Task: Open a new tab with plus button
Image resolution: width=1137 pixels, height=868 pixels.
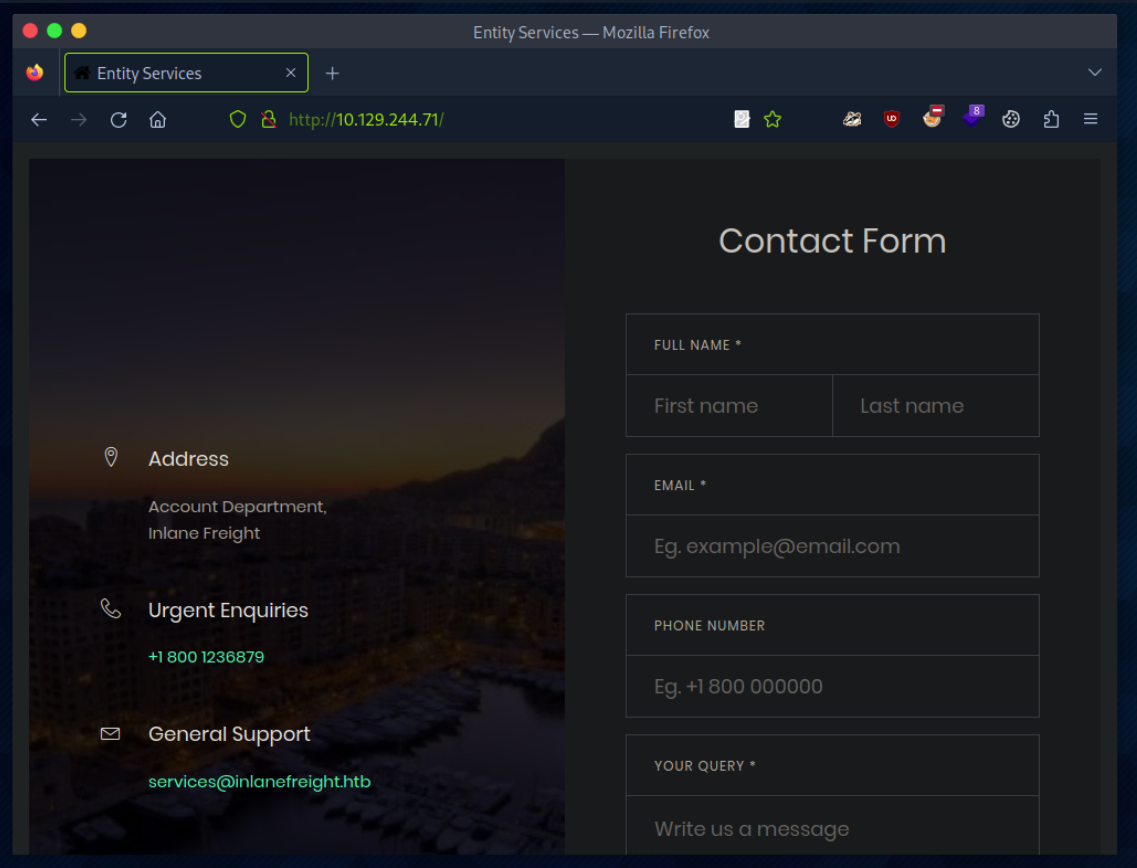Action: tap(333, 73)
